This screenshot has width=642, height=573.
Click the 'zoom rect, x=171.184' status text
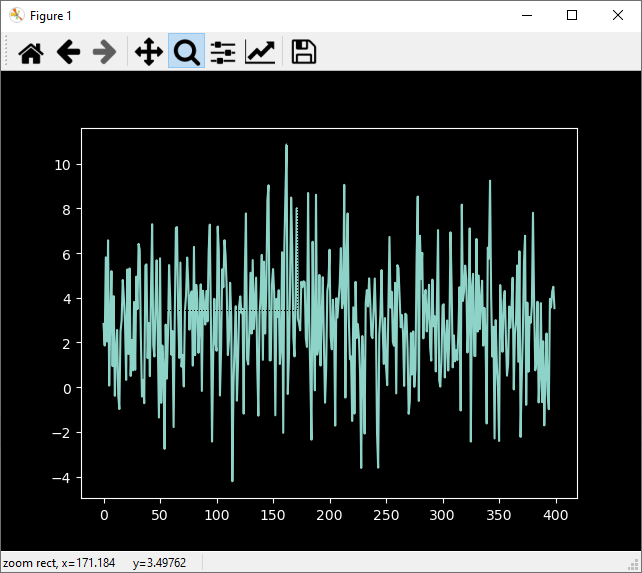pyautogui.click(x=59, y=563)
